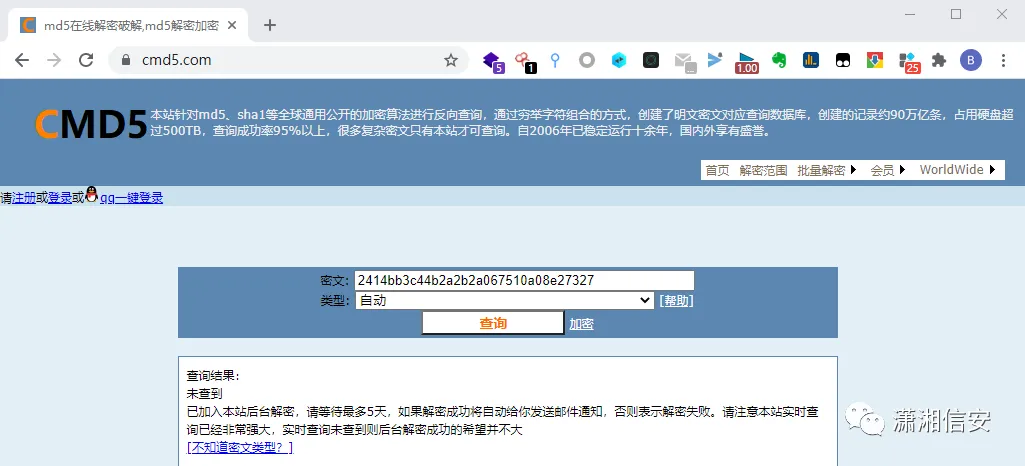The height and width of the screenshot is (466, 1025).
Task: Reload the cmd5.com page
Action: [86, 60]
